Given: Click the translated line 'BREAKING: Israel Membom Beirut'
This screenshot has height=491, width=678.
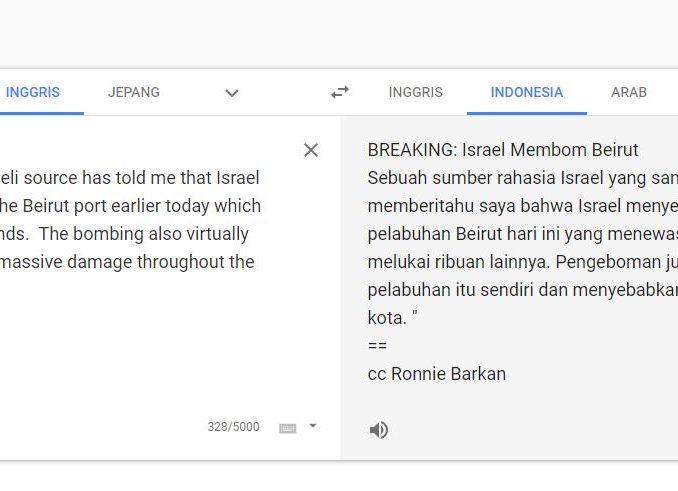Looking at the screenshot, I should point(503,150).
